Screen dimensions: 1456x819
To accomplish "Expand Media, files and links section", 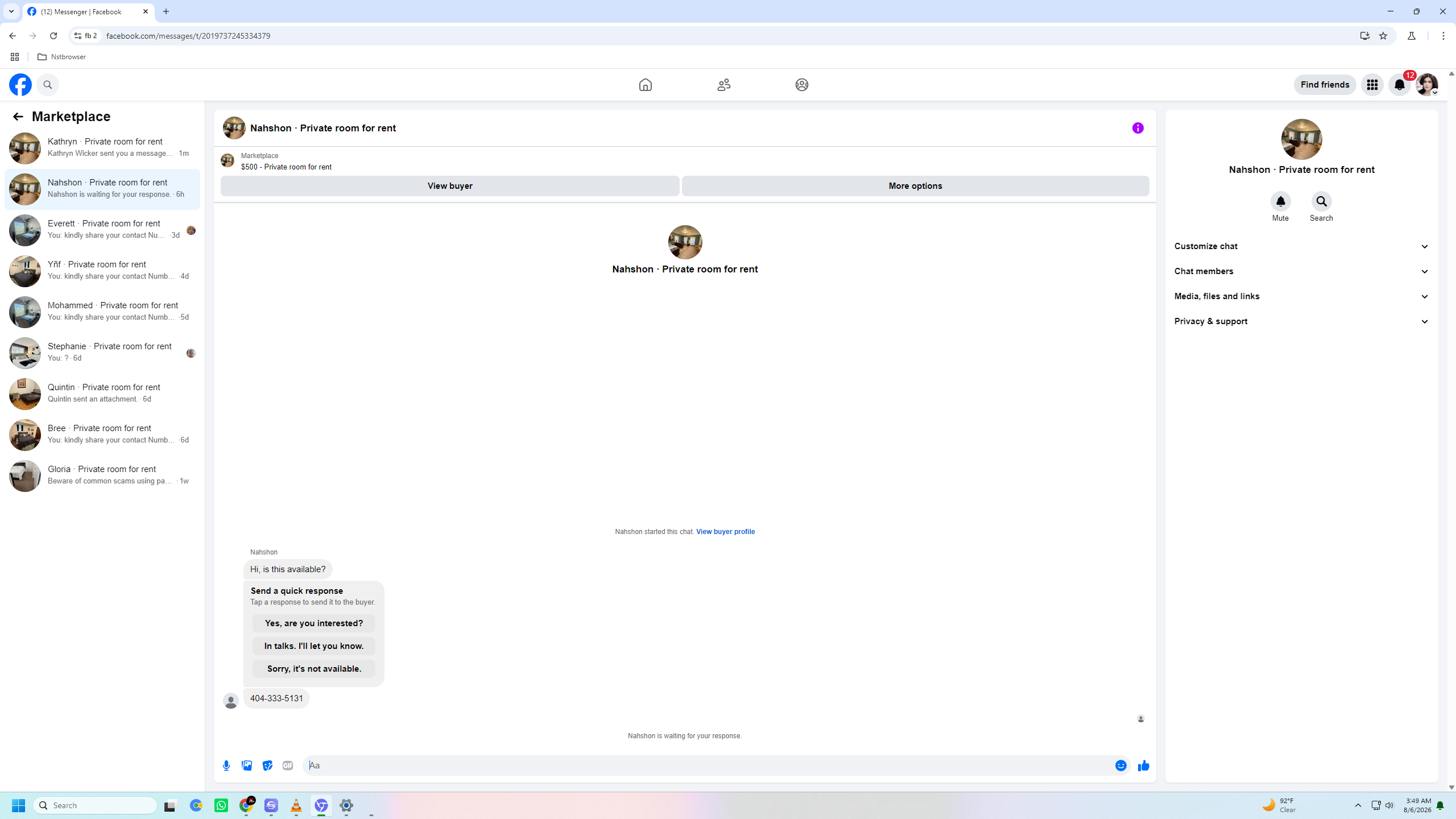I will click(x=1301, y=296).
